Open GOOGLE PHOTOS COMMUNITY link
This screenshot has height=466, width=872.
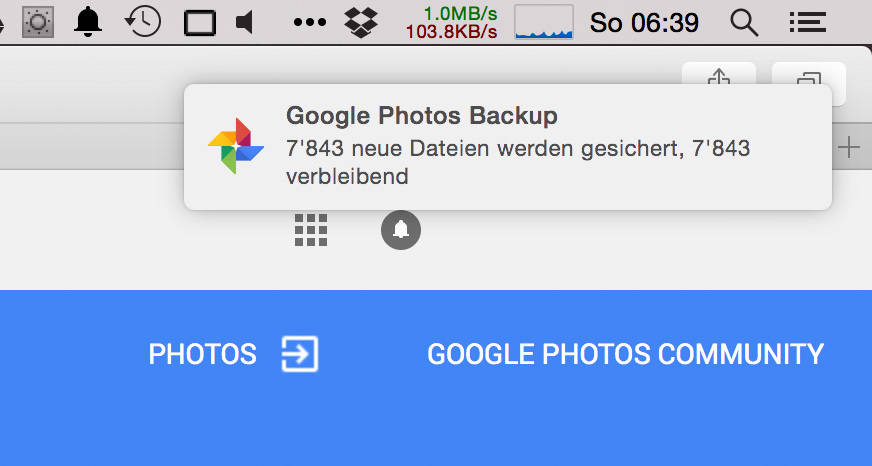click(x=625, y=354)
